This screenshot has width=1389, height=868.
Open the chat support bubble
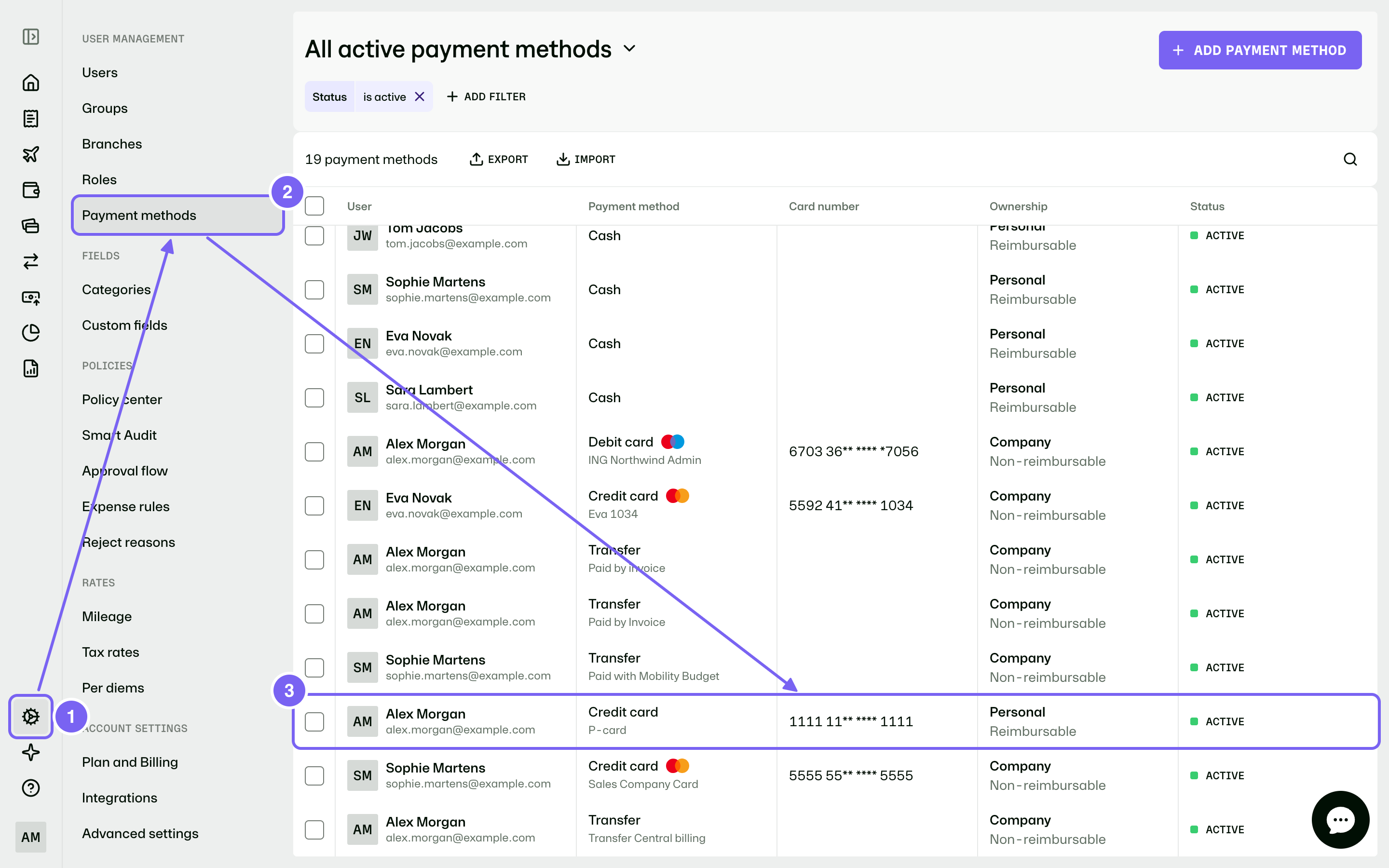click(x=1340, y=820)
